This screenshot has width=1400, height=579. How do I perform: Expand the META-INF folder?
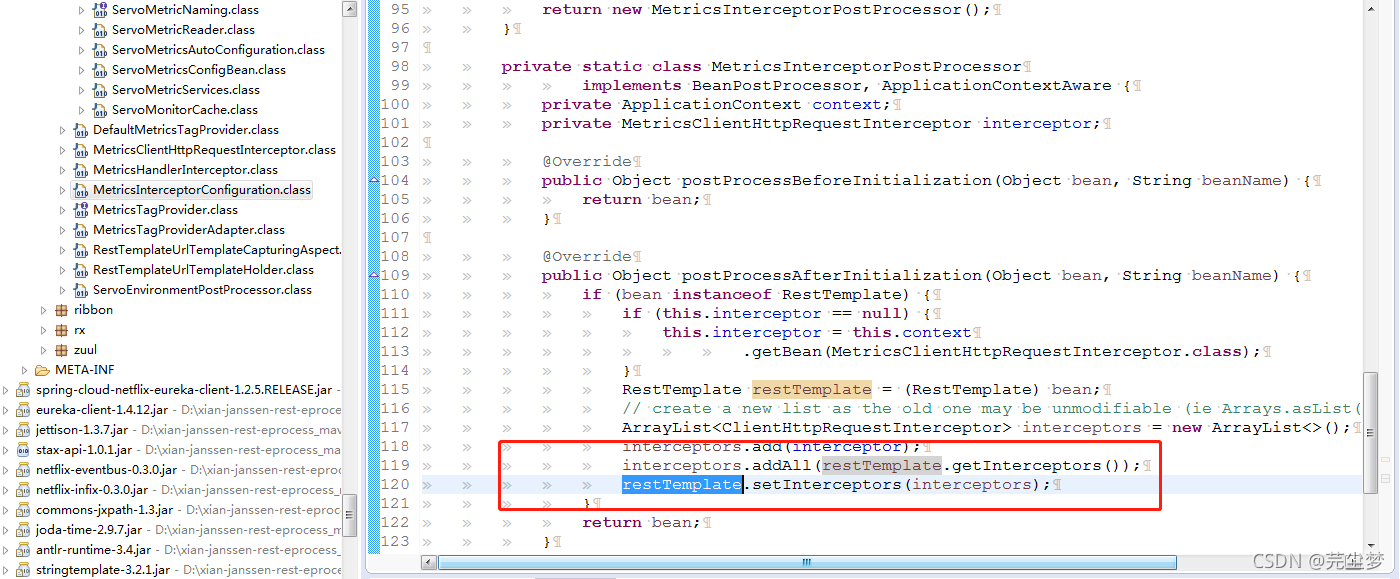point(25,370)
